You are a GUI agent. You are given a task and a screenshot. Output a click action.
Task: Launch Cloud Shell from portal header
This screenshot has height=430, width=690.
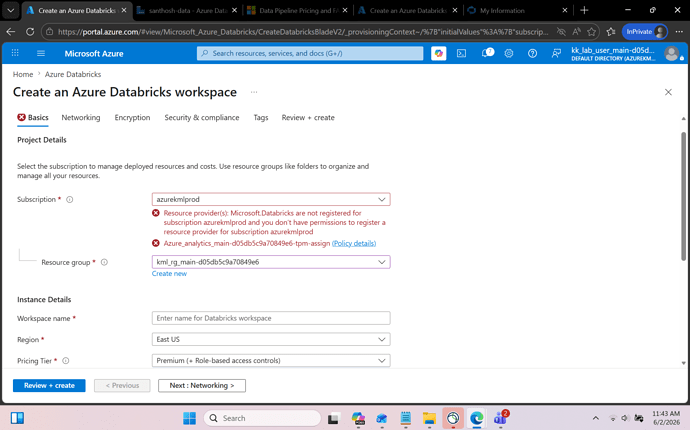coord(461,53)
